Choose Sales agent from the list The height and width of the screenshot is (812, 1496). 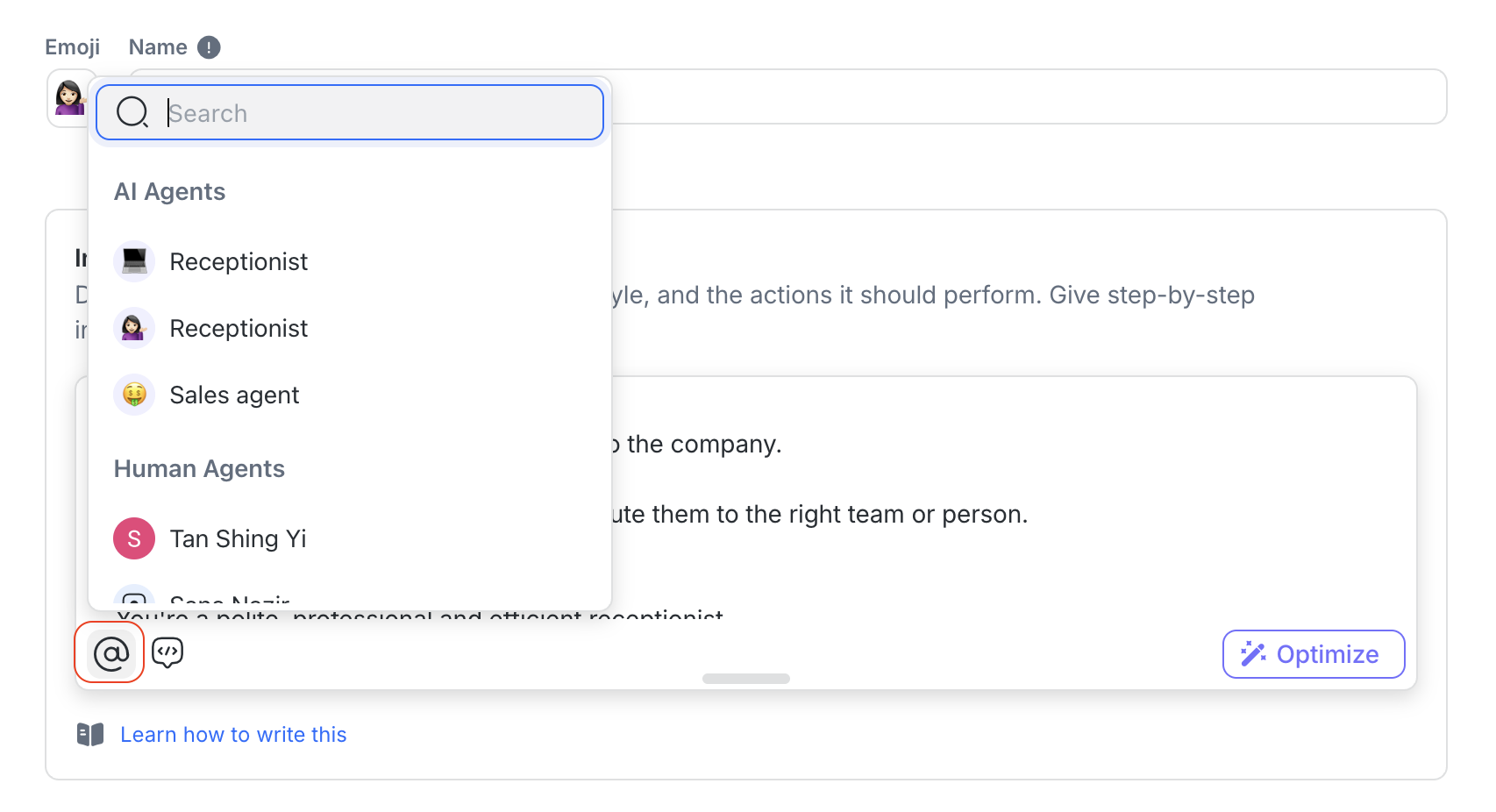coord(234,395)
